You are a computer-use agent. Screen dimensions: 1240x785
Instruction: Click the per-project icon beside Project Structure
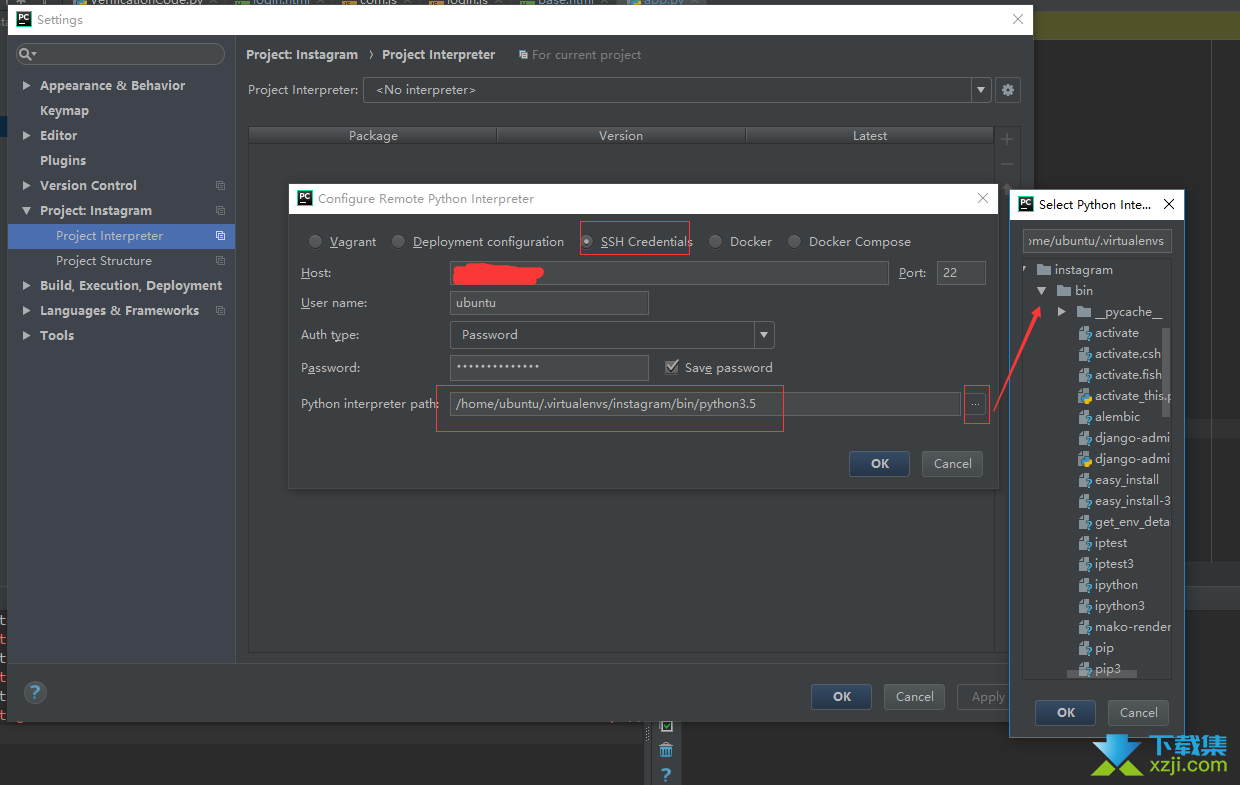tap(220, 261)
